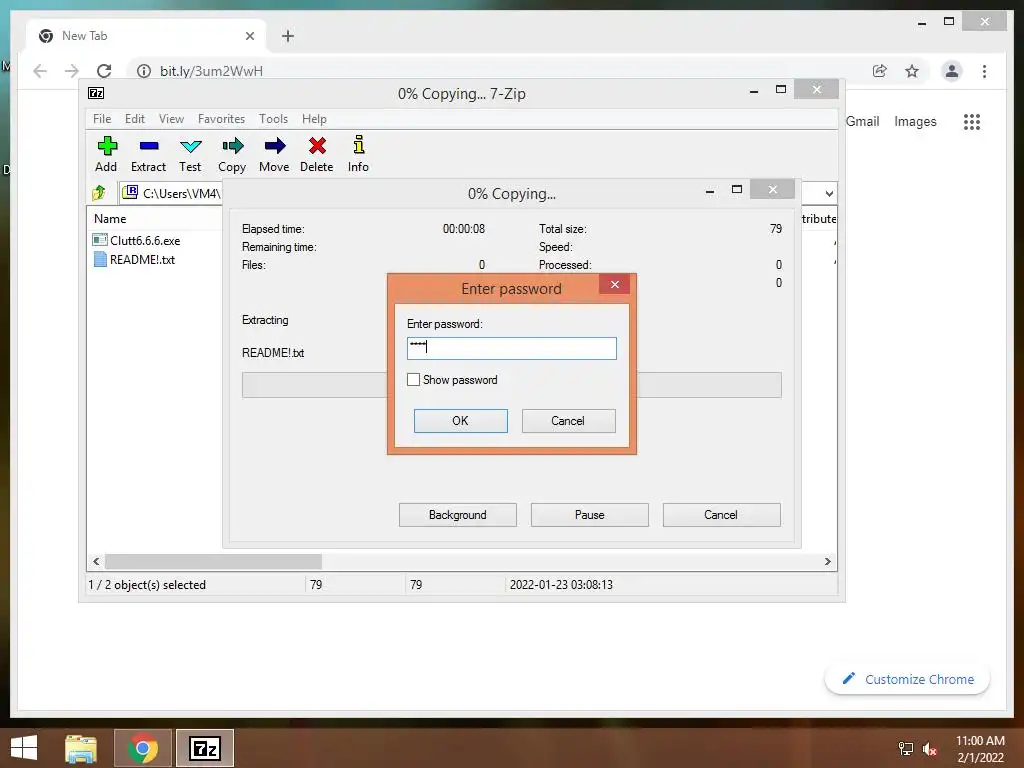1024x768 pixels.
Task: Go forward in Chrome
Action: point(72,71)
